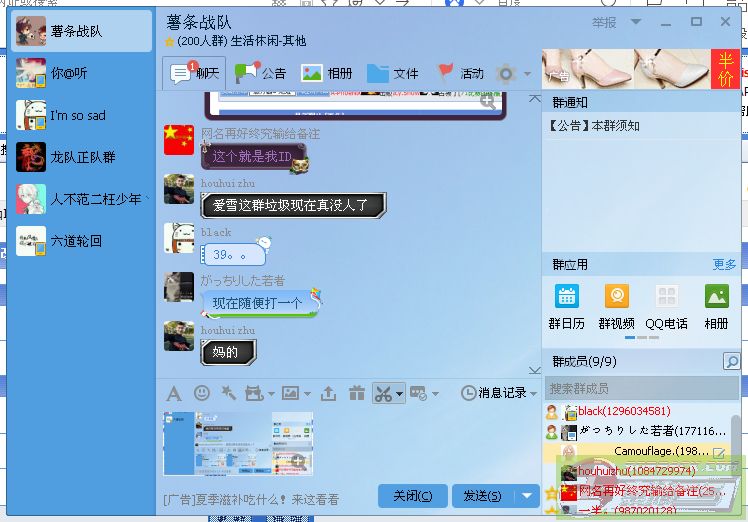Click the gift box icon
This screenshot has height=522, width=748.
(x=357, y=393)
